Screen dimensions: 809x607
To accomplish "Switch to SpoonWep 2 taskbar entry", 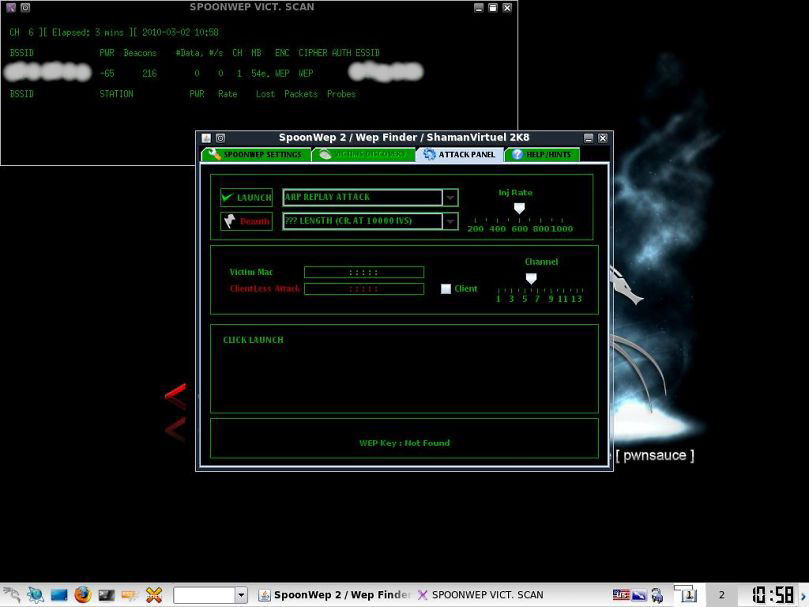I will 334,595.
